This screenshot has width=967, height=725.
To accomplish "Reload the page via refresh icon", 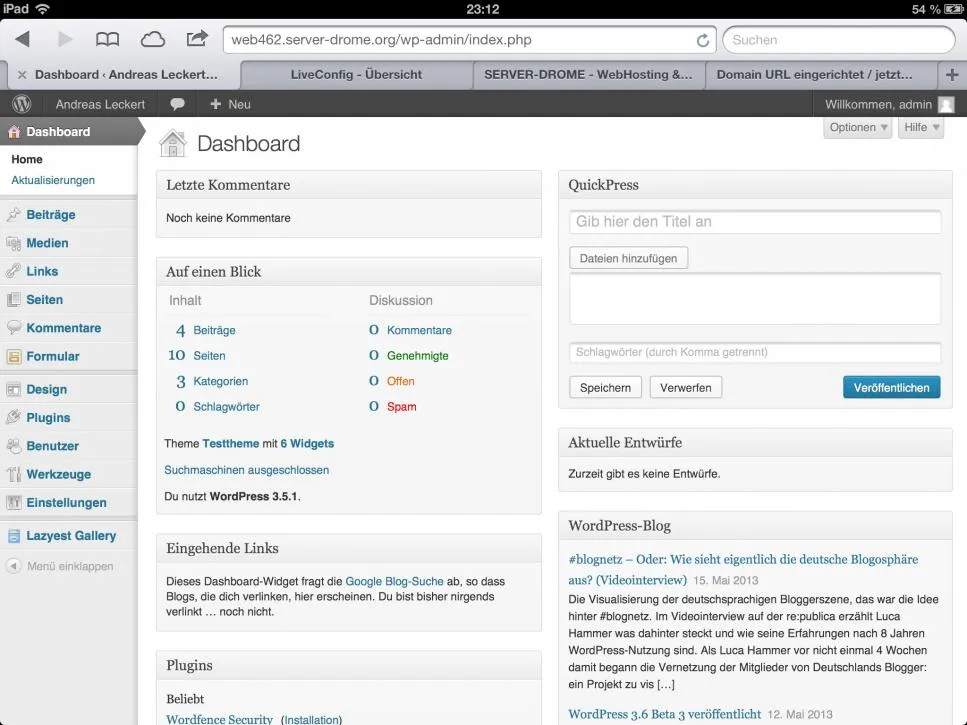I will pos(702,40).
